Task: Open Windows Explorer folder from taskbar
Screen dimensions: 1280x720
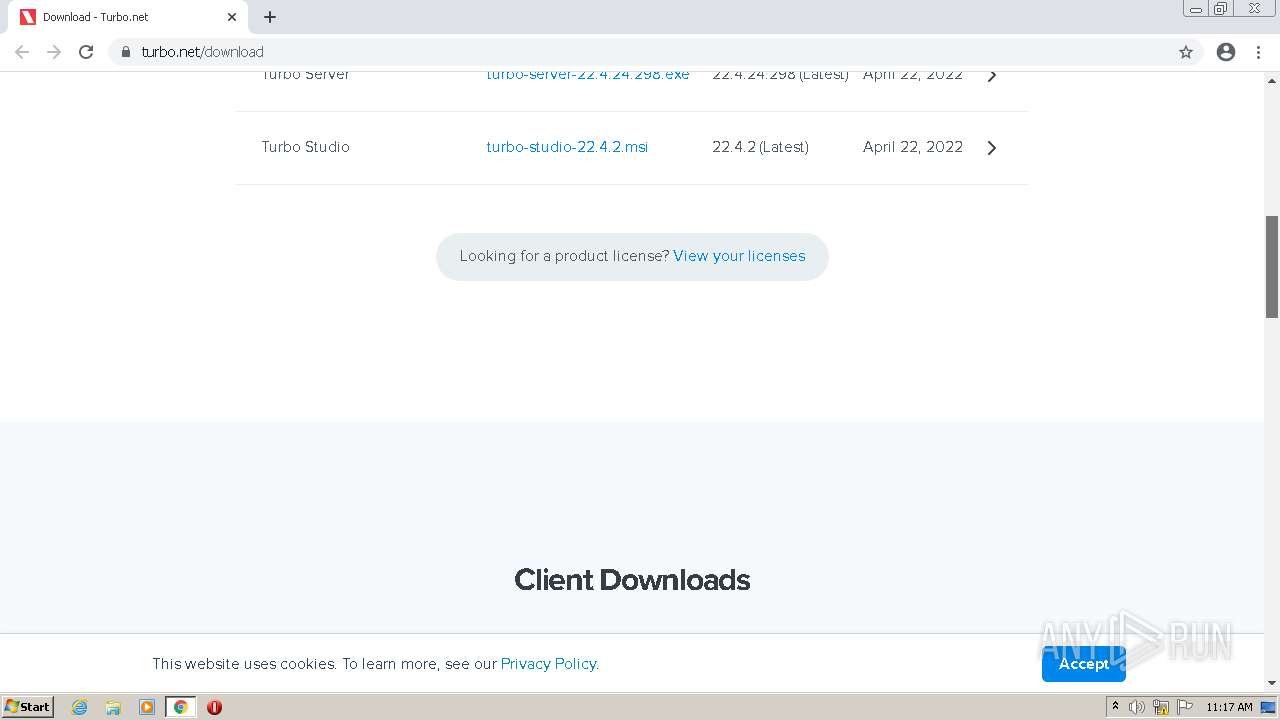Action: coord(113,707)
